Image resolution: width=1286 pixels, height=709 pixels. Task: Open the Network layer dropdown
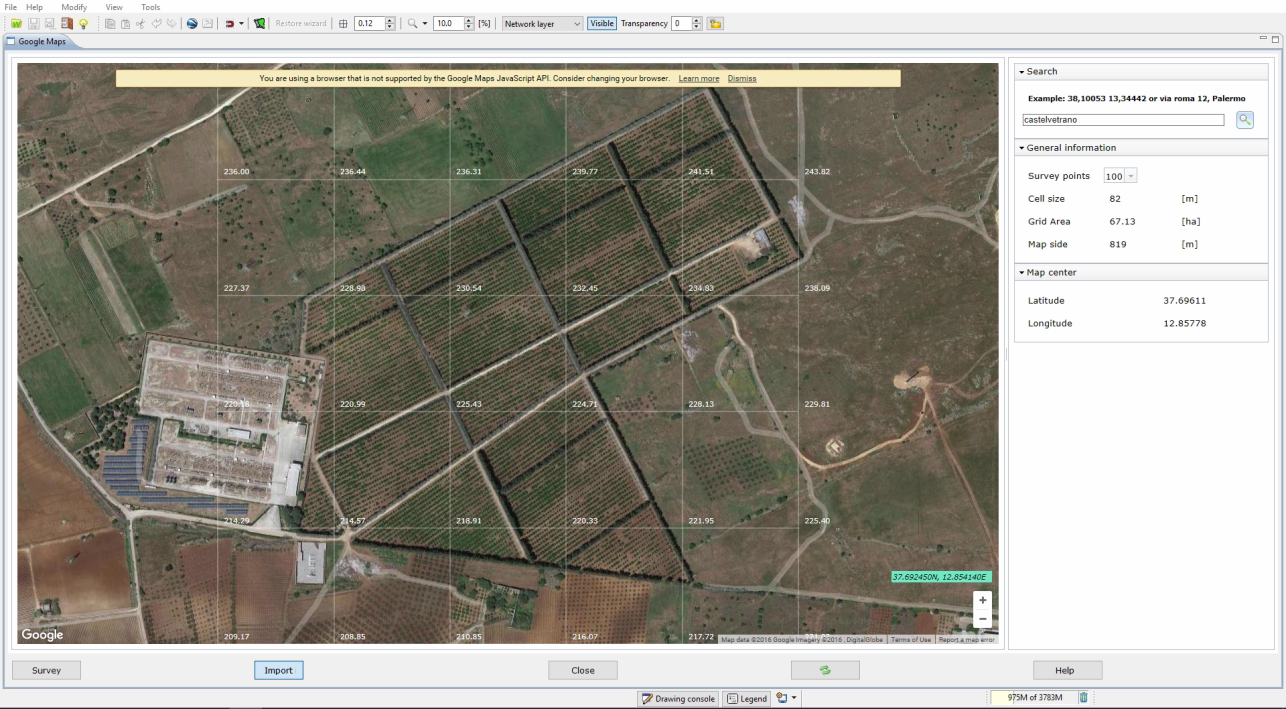(542, 23)
